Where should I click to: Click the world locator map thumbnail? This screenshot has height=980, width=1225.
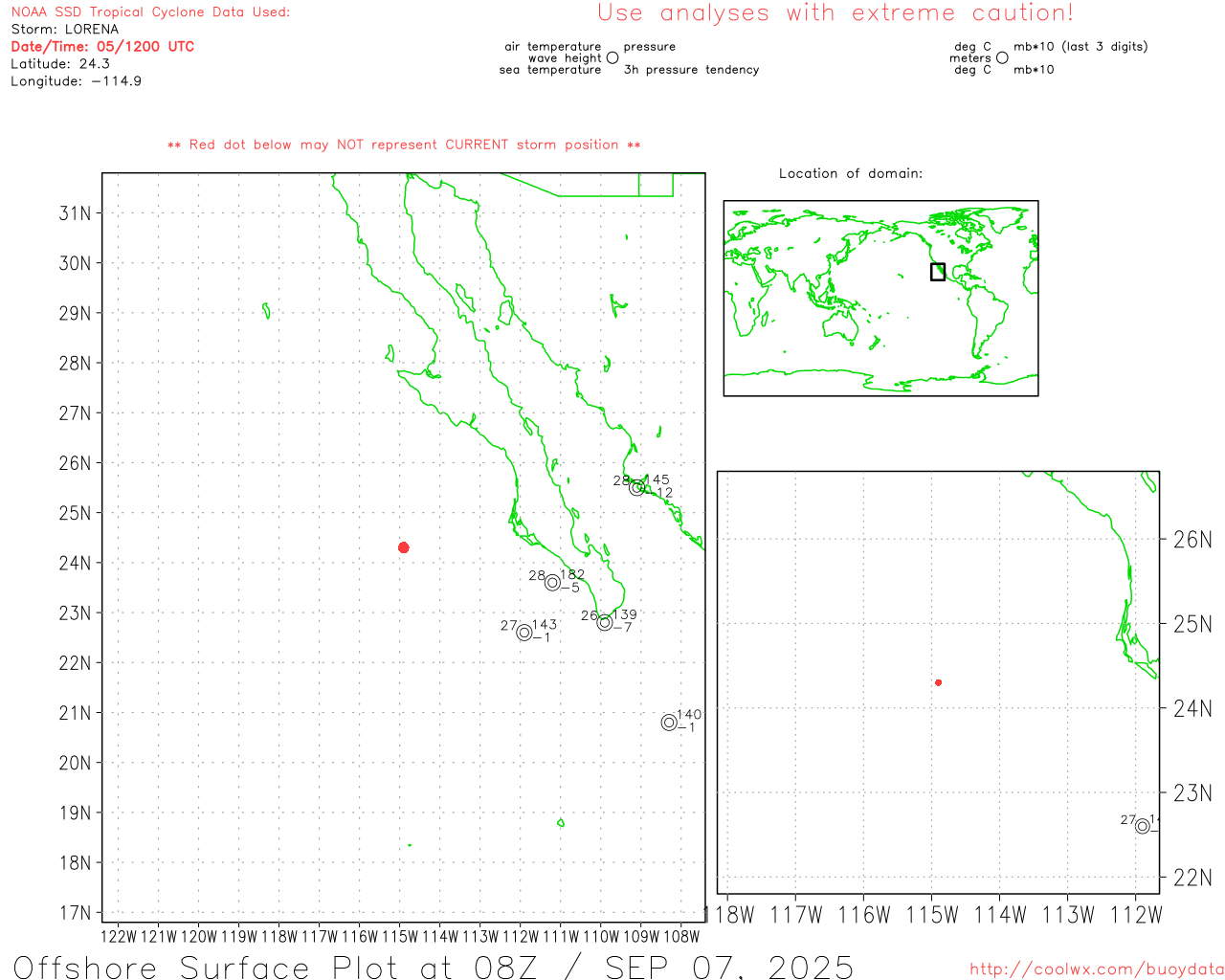880,299
